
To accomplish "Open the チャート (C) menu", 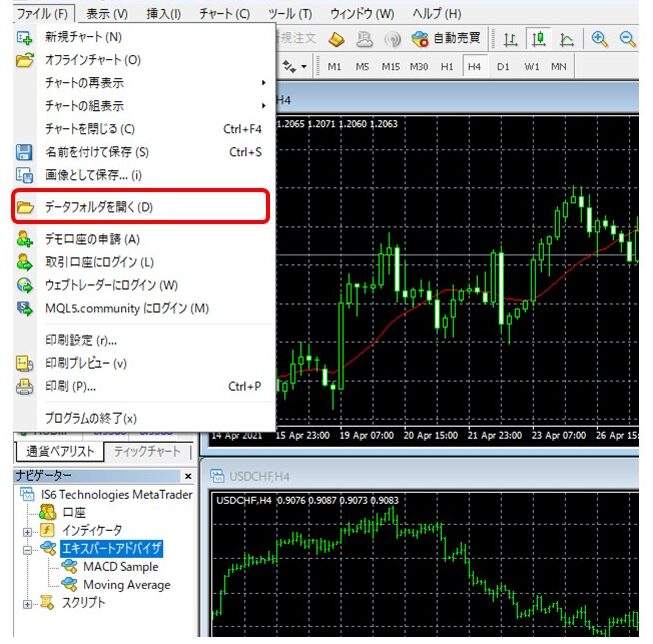I will coord(224,14).
